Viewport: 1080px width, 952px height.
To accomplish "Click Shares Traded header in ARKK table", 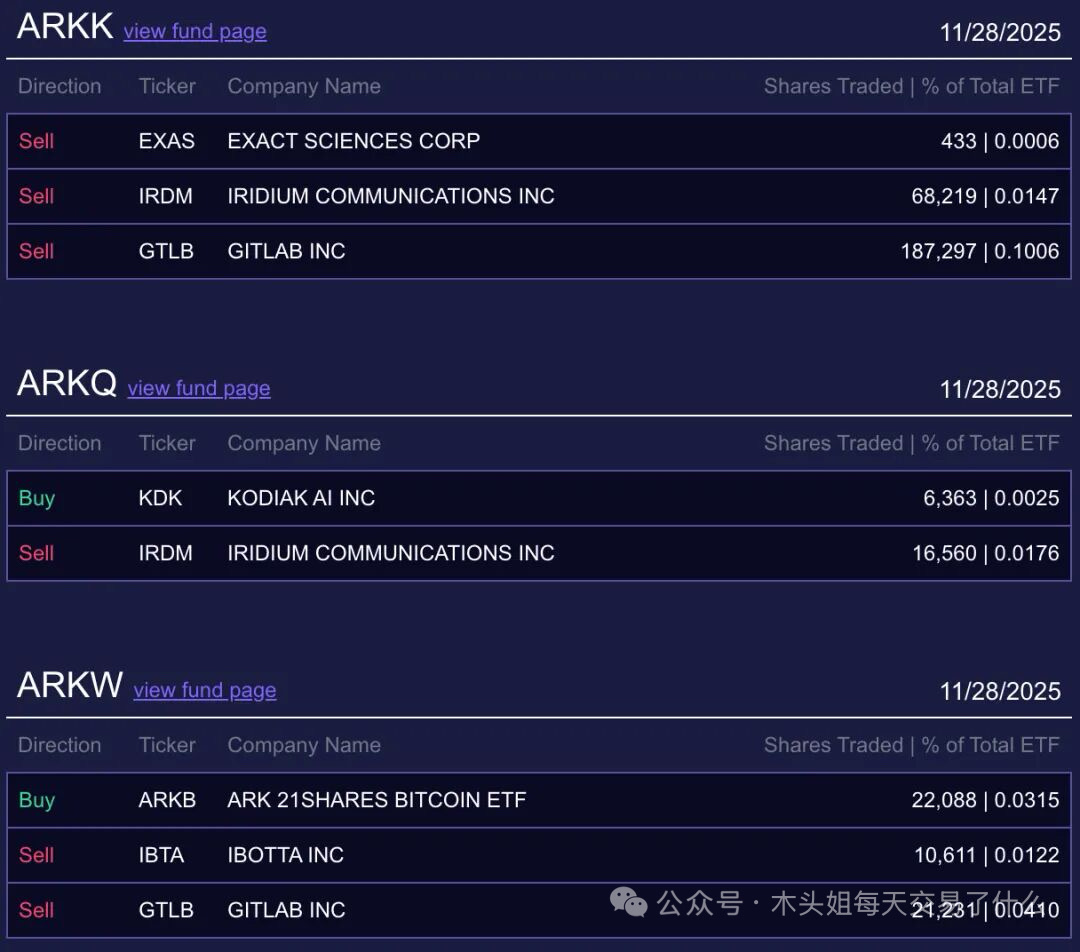I will [x=833, y=87].
